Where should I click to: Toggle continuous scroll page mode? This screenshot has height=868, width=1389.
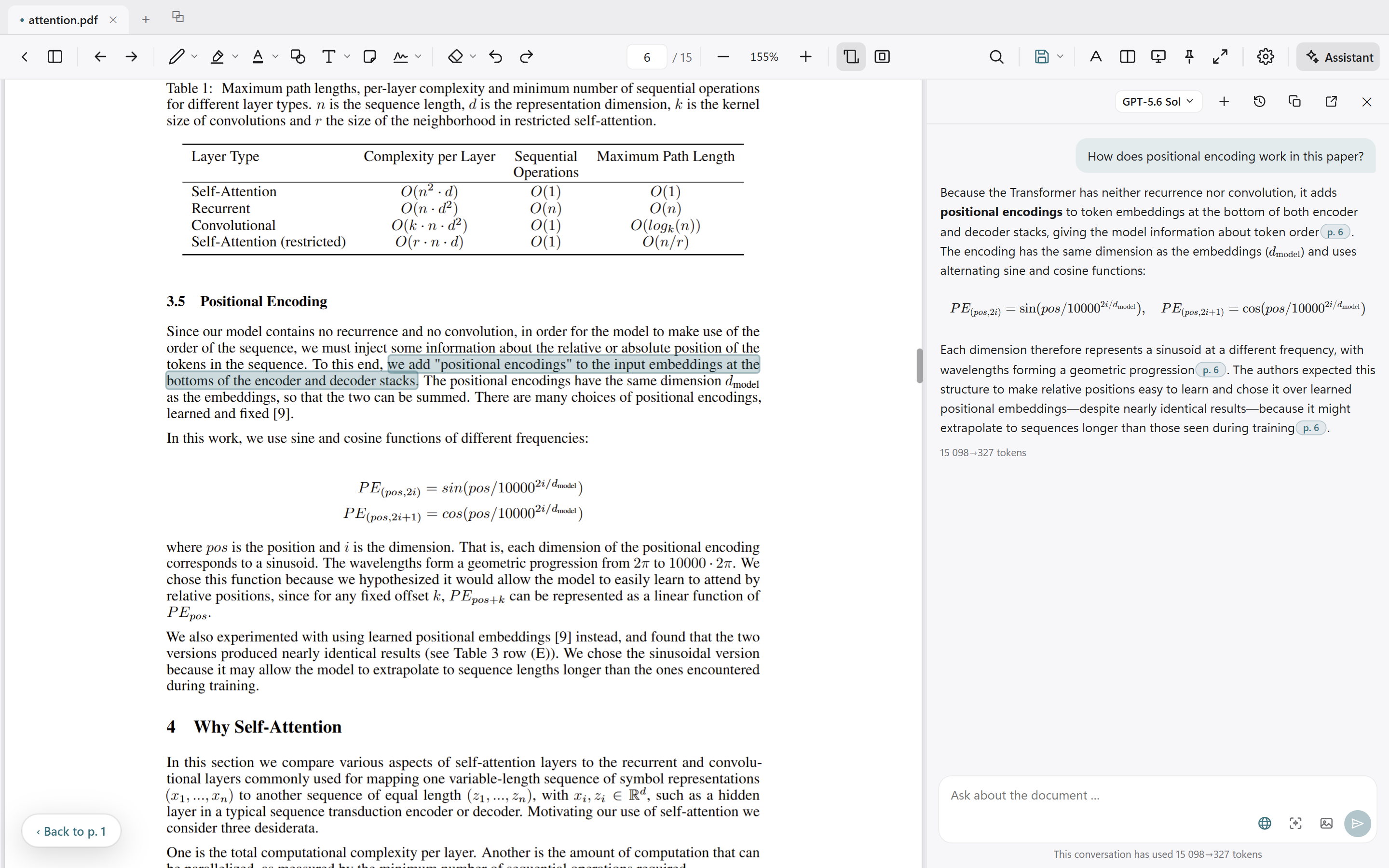pyautogui.click(x=851, y=56)
